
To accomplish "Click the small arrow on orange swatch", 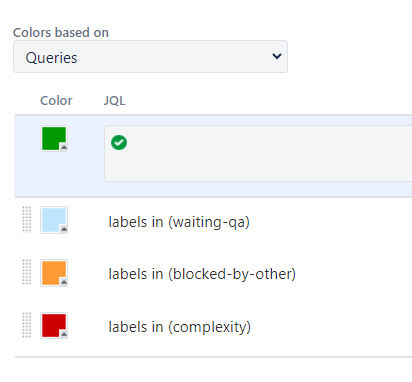I will 64,282.
